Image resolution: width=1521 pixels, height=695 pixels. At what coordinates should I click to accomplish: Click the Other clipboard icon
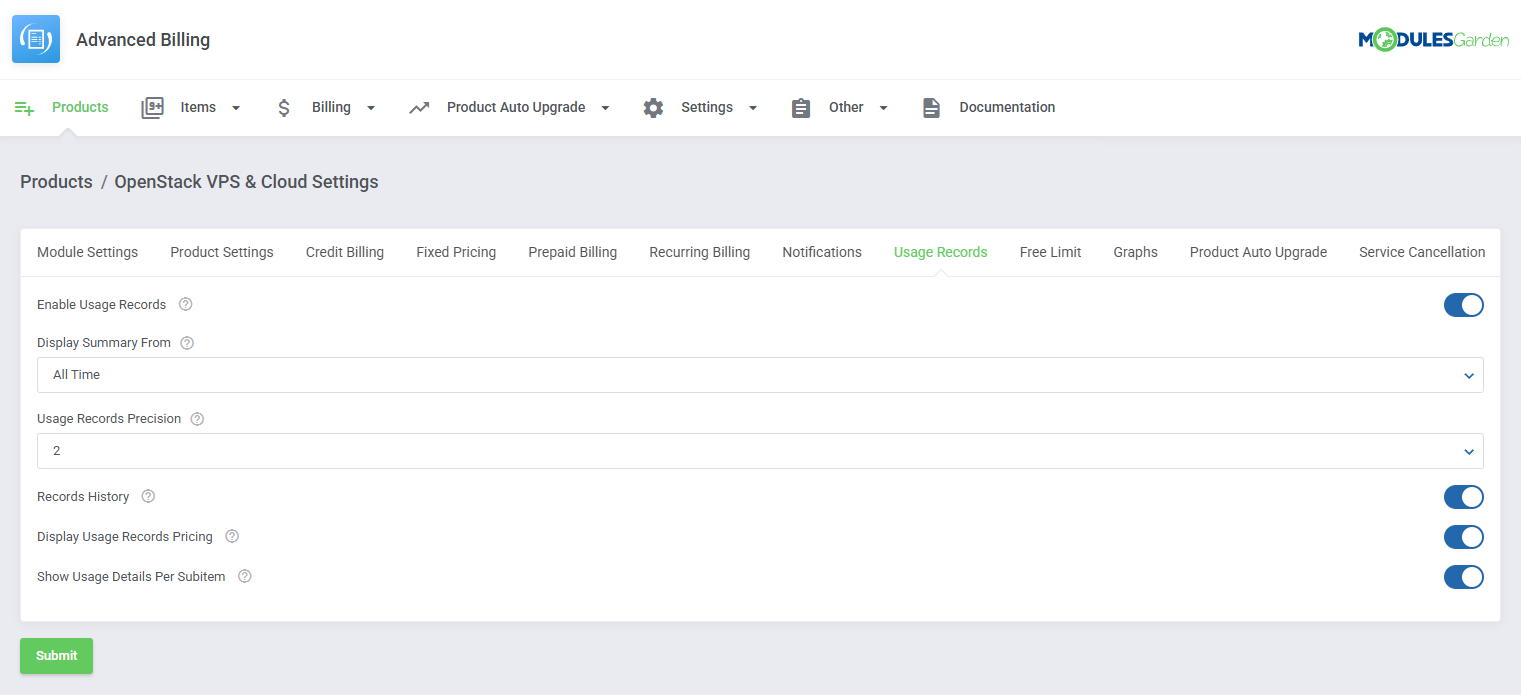click(x=800, y=107)
